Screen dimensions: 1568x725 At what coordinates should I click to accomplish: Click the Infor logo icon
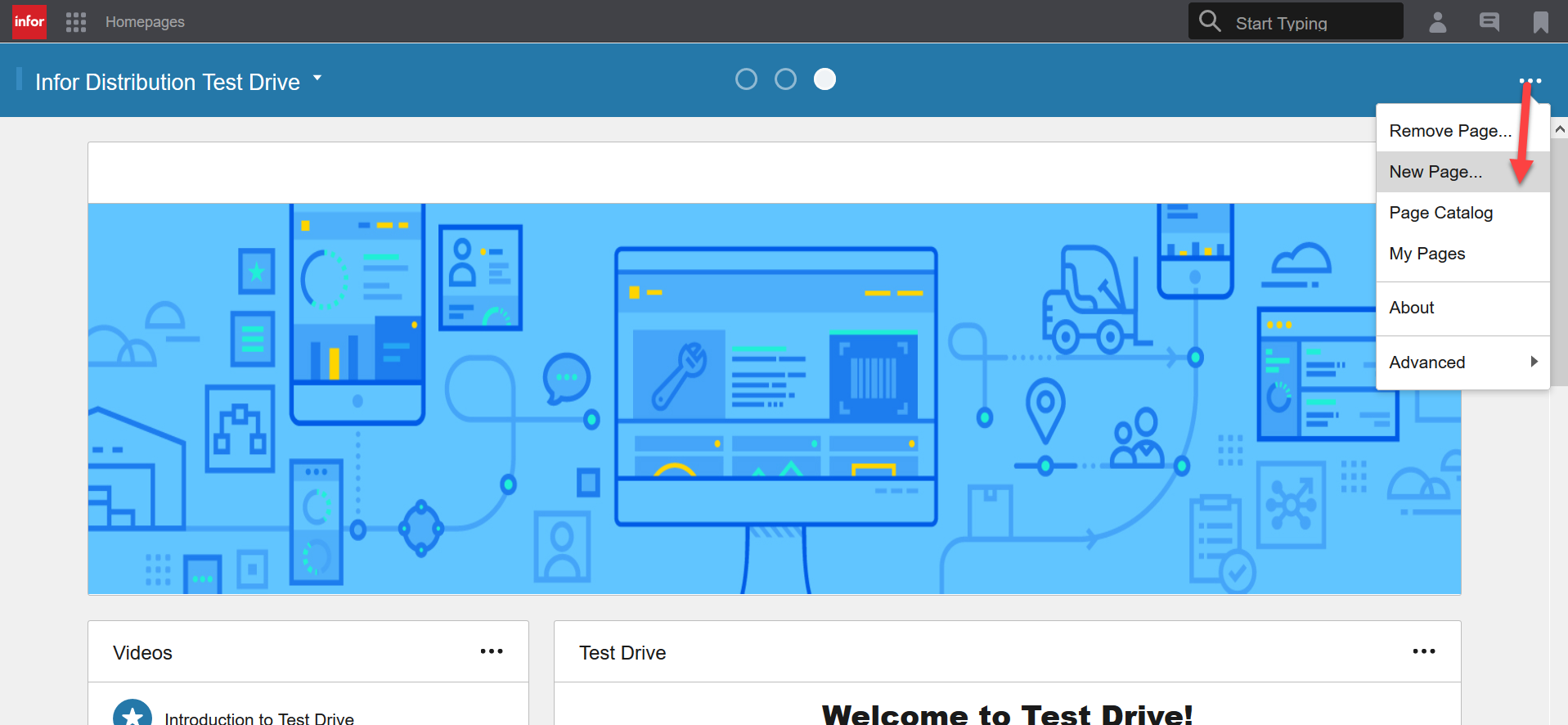tap(29, 21)
